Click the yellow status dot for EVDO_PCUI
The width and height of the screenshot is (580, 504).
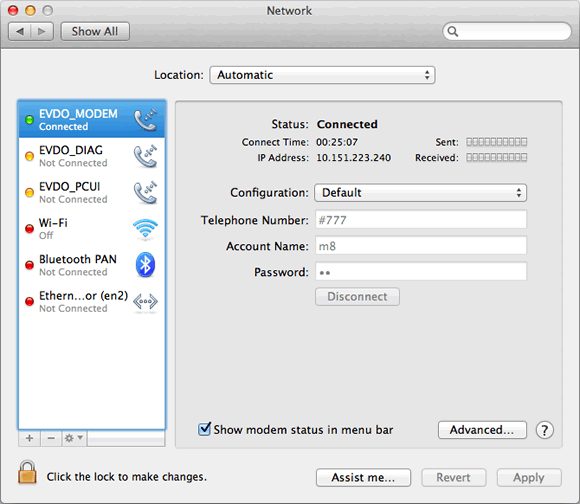tap(29, 192)
